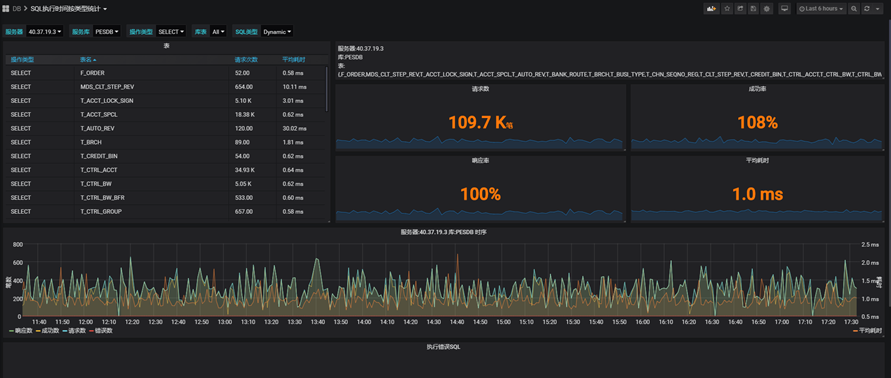
Task: Click the T_AUTO_REV table name cell
Action: tap(97, 128)
